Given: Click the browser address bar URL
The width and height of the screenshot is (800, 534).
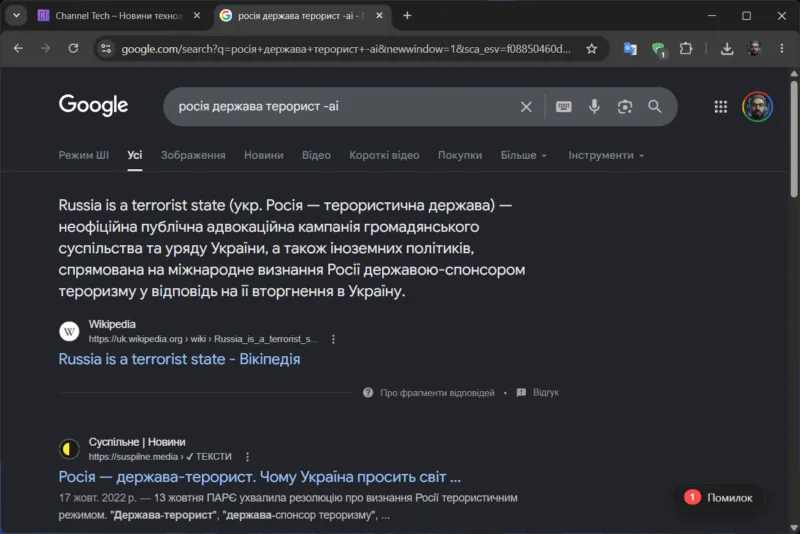Looking at the screenshot, I should point(346,49).
